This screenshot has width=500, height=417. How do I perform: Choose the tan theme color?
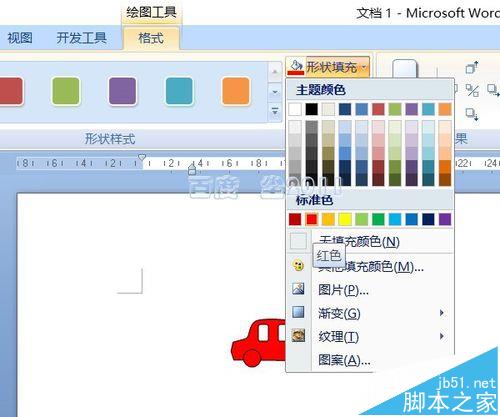[328, 109]
